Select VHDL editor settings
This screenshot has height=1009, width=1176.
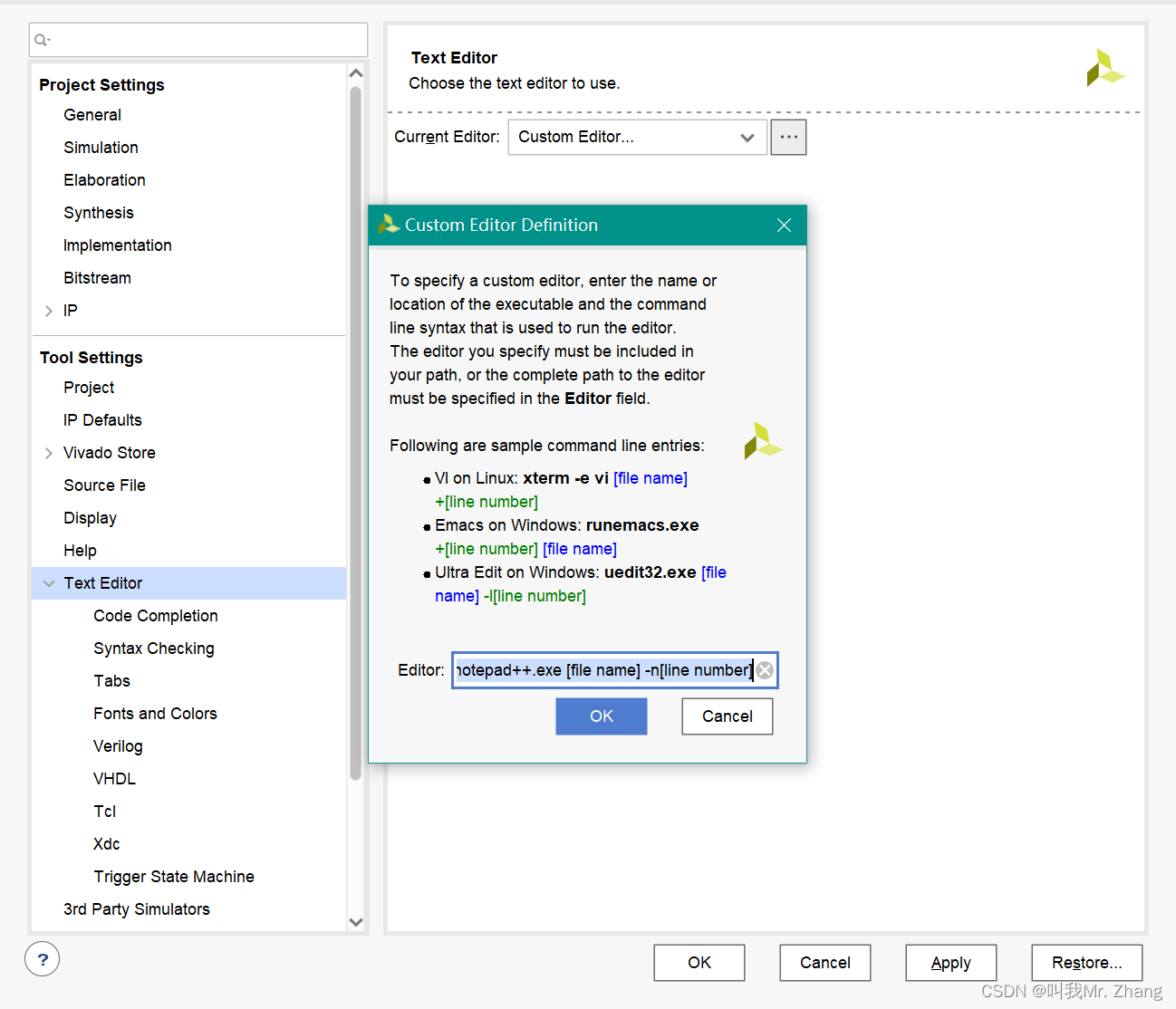[114, 779]
